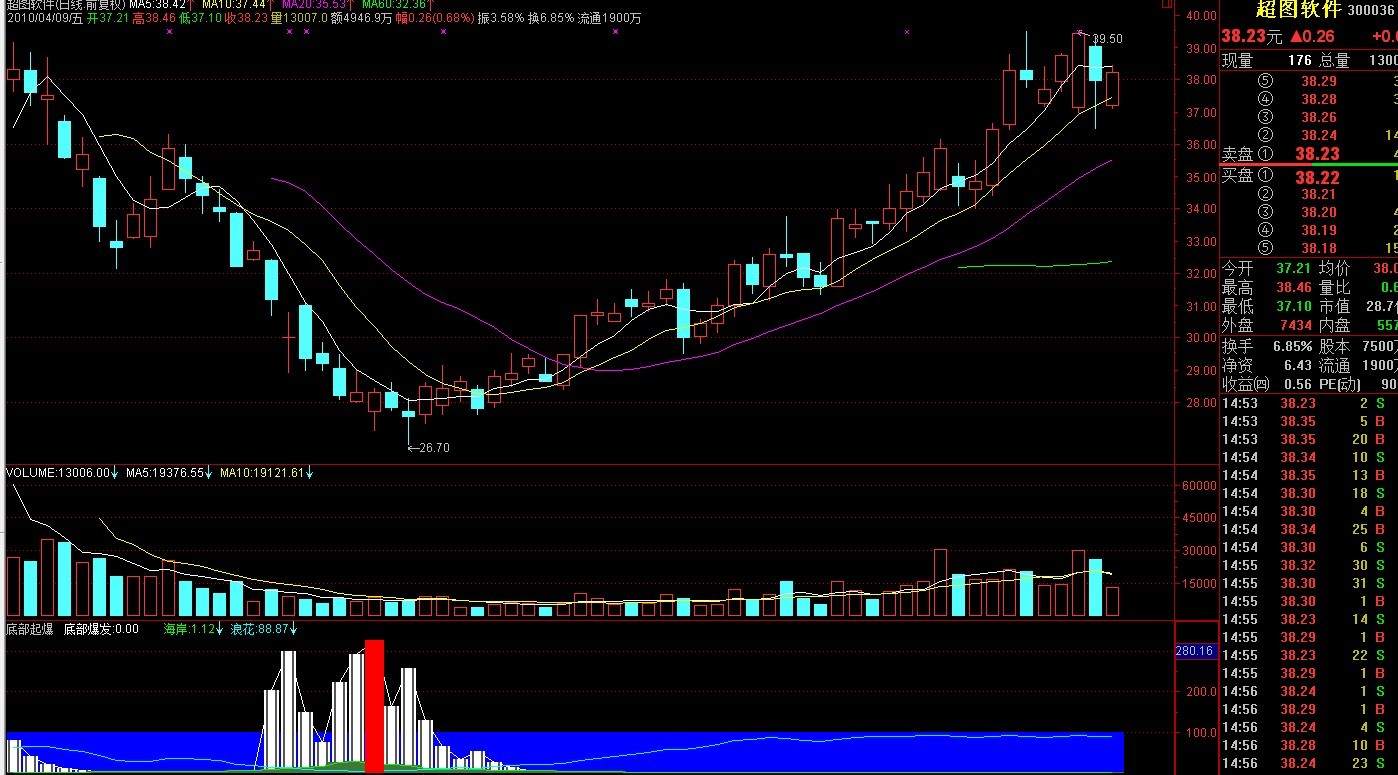
Task: Select the buy level ② price 38.21
Action: (x=1319, y=194)
